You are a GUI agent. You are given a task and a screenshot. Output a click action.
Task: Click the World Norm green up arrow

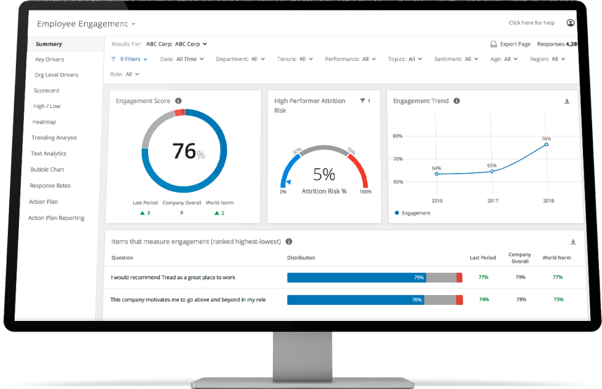pos(217,213)
